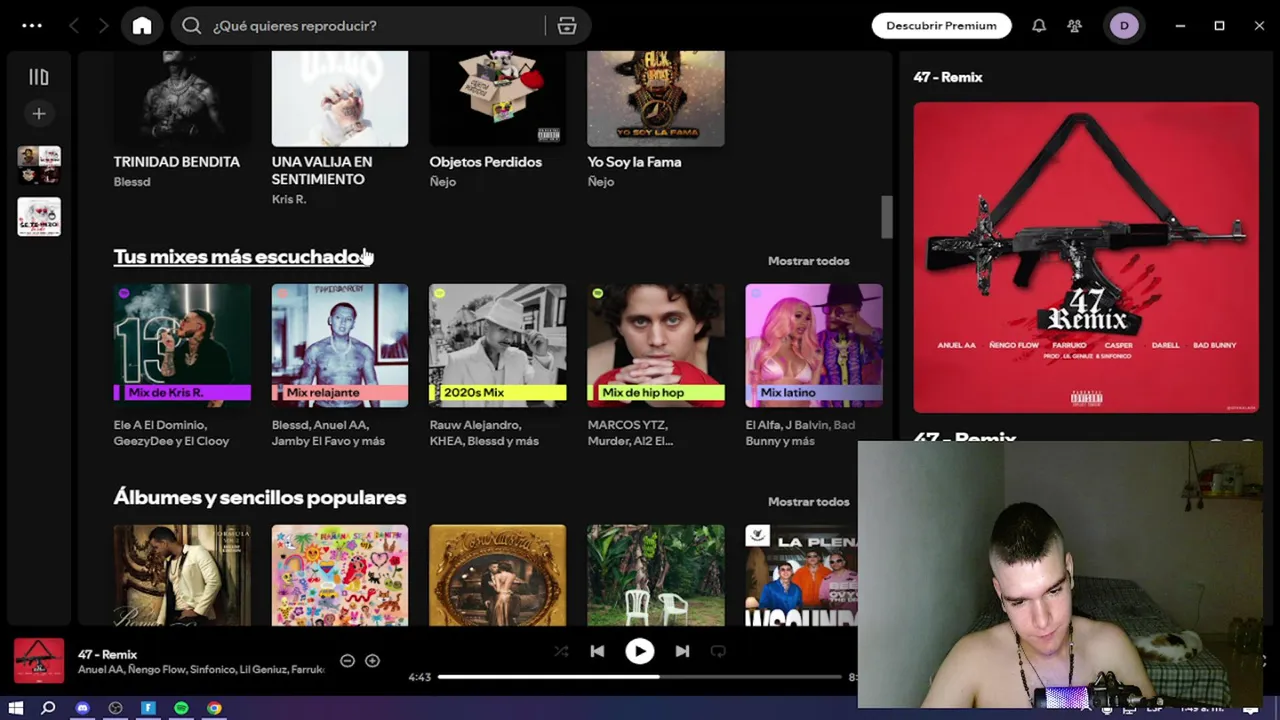The width and height of the screenshot is (1280, 720).
Task: Click the now playing cover thumbnail
Action: point(39,661)
